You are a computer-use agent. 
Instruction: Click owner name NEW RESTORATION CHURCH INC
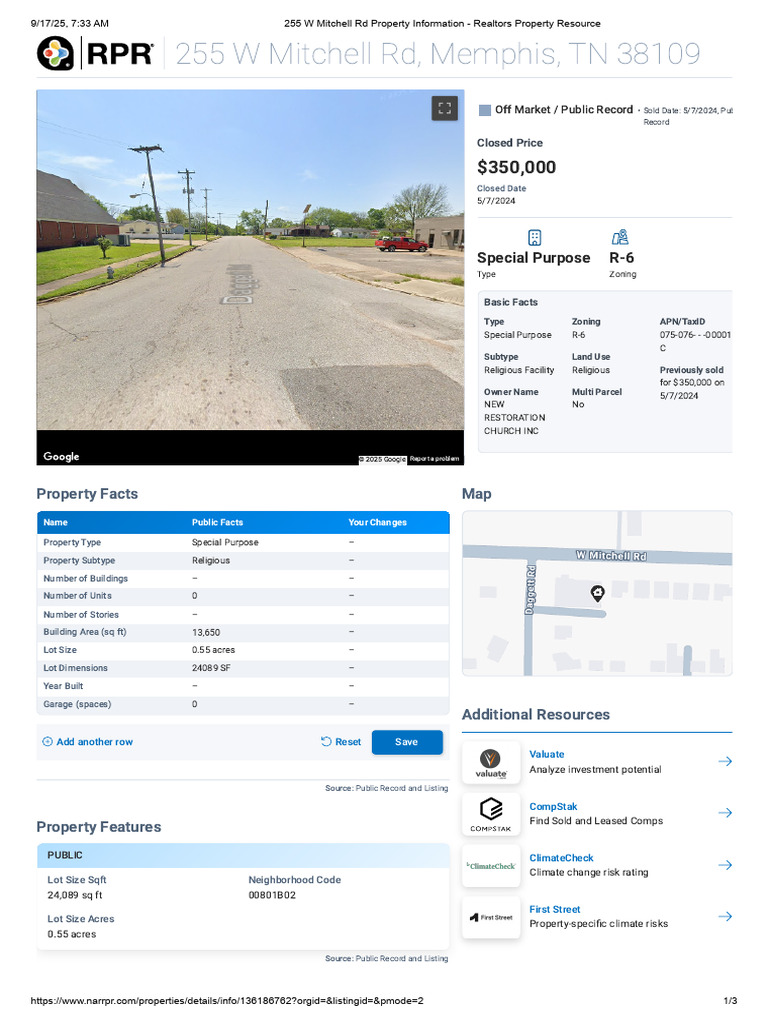[515, 418]
